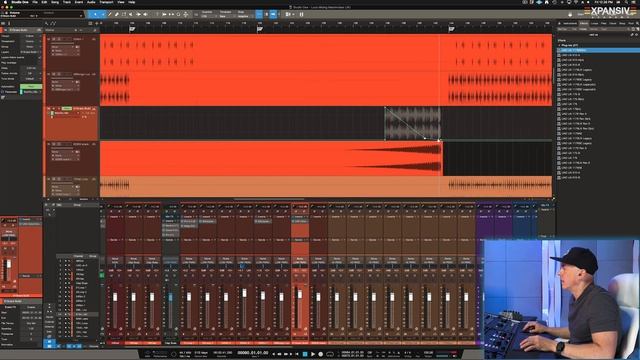Click the Inspector channel volume fader at left
Screen dimensions: 640x360
click(9, 265)
